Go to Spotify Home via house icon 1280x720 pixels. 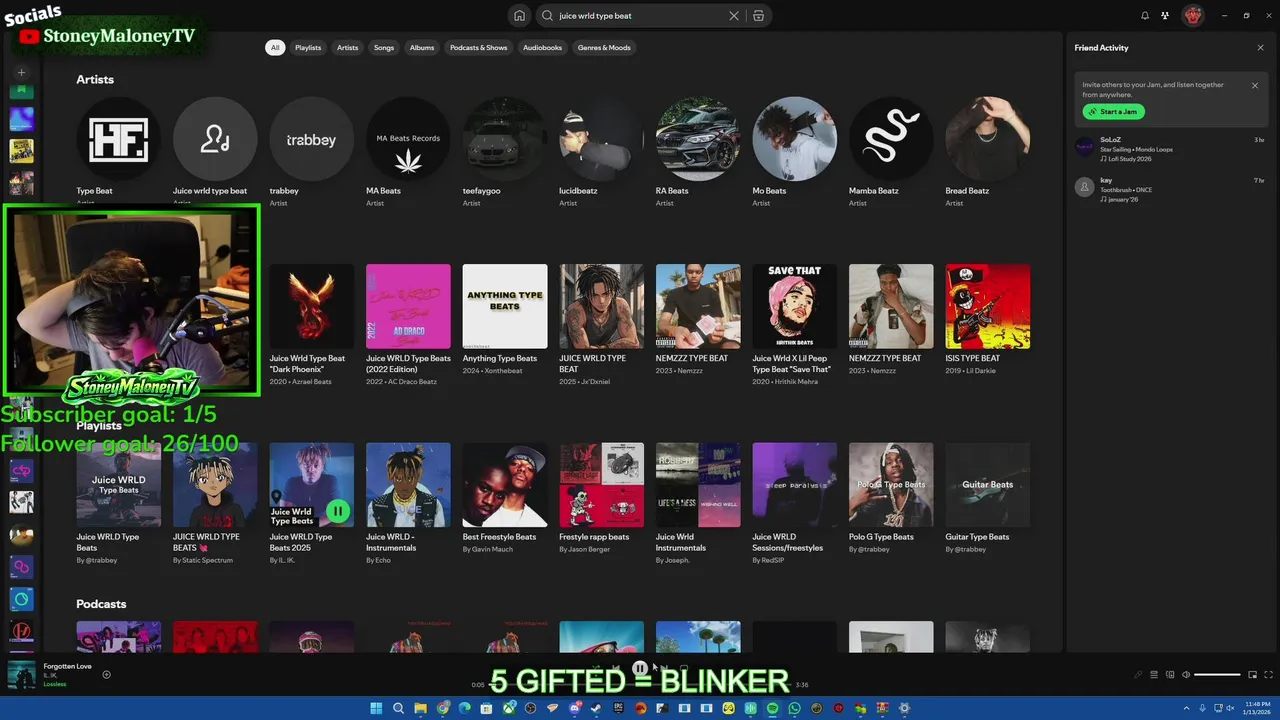[519, 16]
